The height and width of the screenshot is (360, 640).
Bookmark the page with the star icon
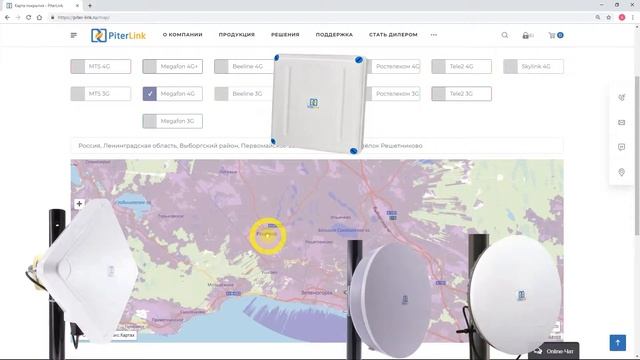pos(609,18)
